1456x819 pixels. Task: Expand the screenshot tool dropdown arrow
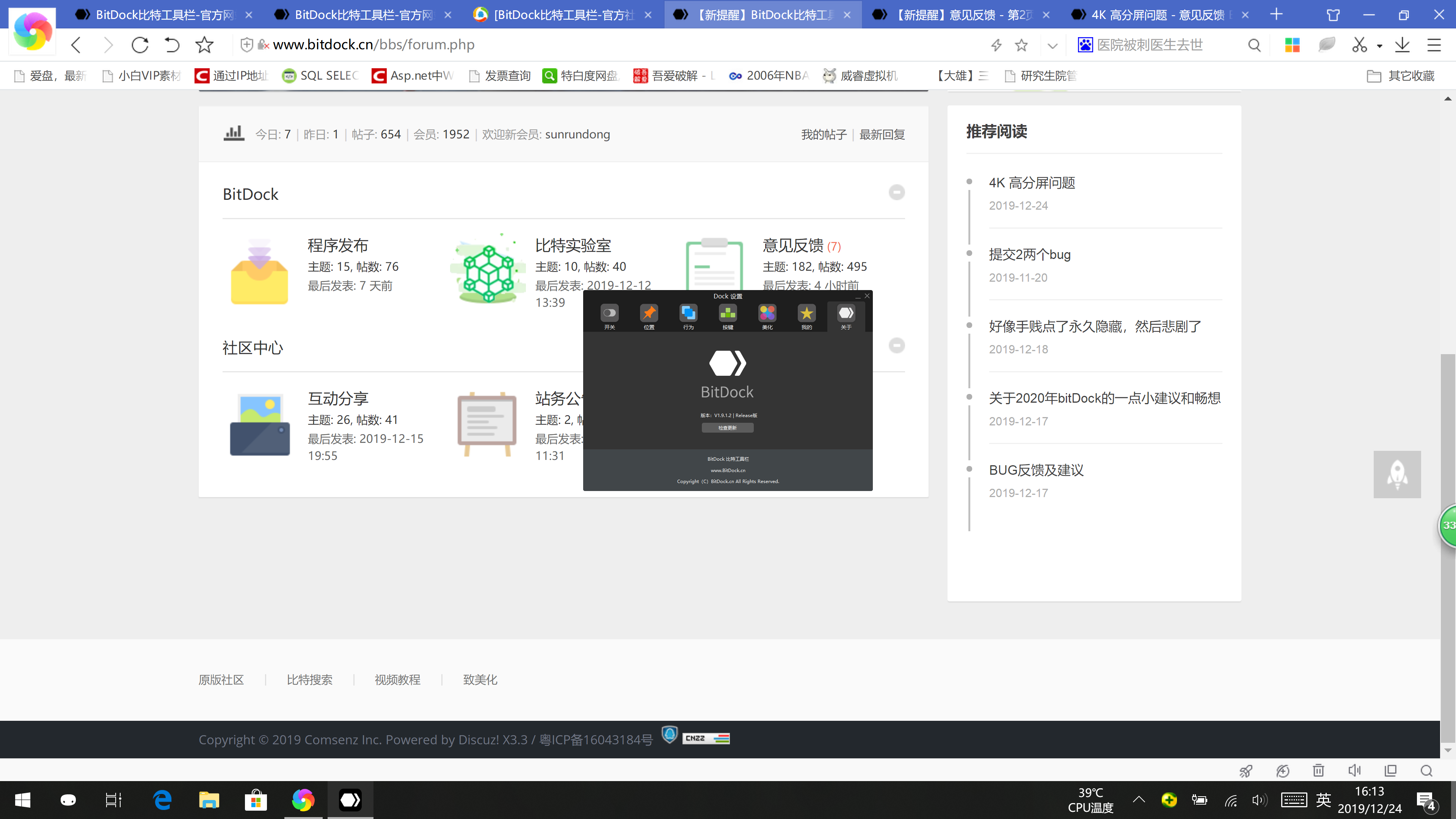tap(1380, 46)
